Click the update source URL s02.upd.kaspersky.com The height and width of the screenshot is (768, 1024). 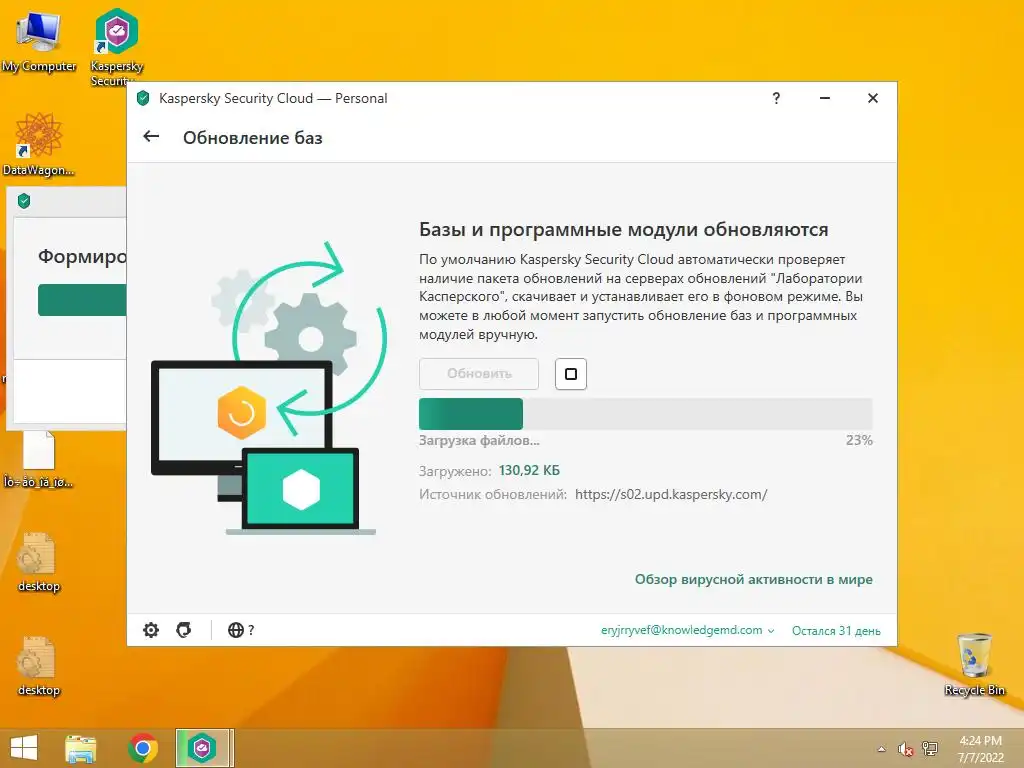click(671, 494)
